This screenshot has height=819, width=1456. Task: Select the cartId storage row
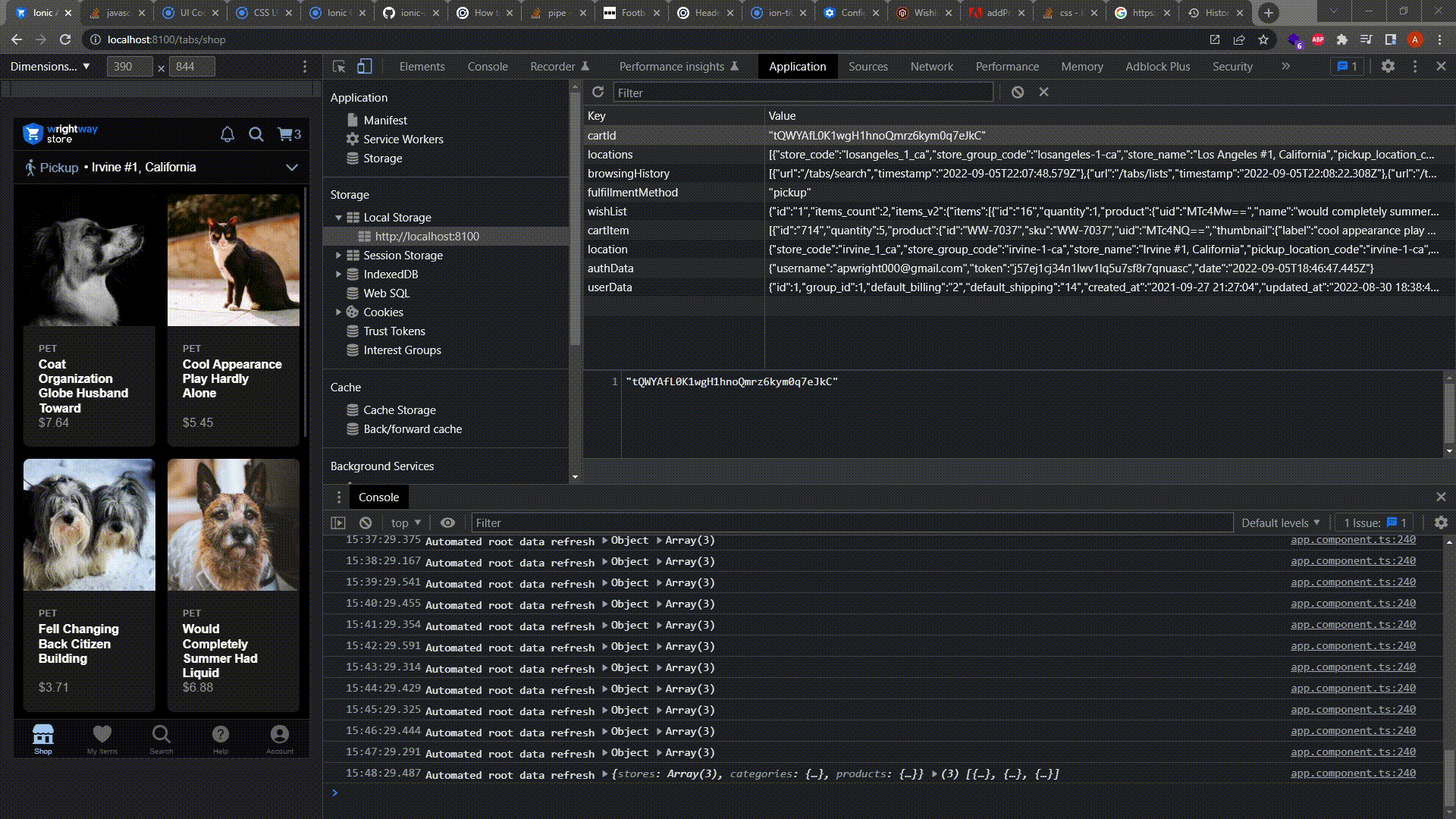coord(675,135)
